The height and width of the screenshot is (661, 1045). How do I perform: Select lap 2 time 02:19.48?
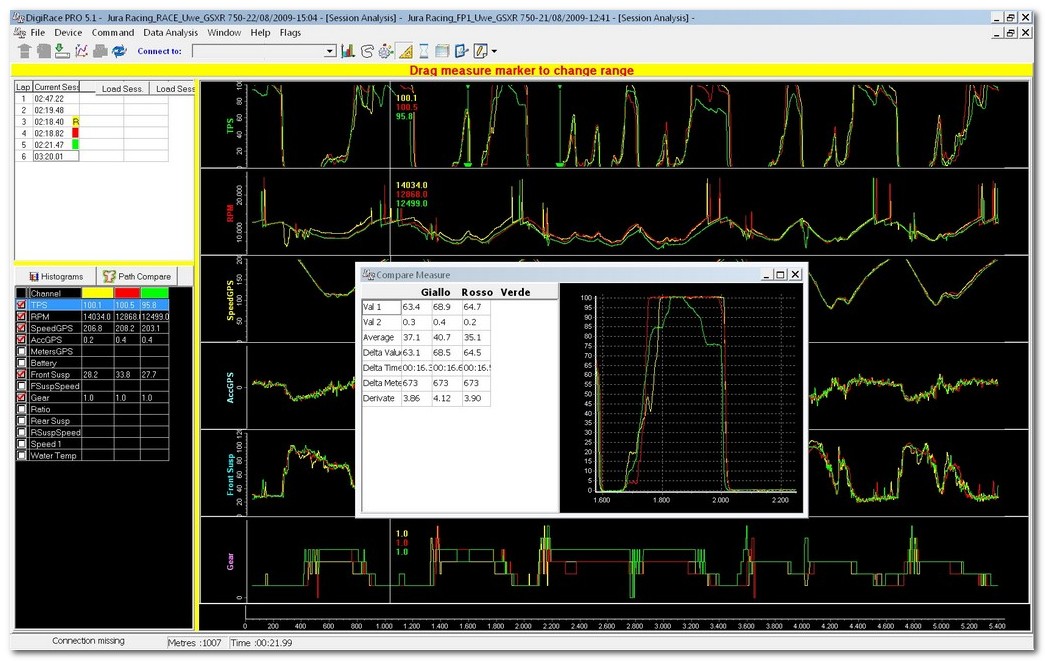[x=49, y=110]
